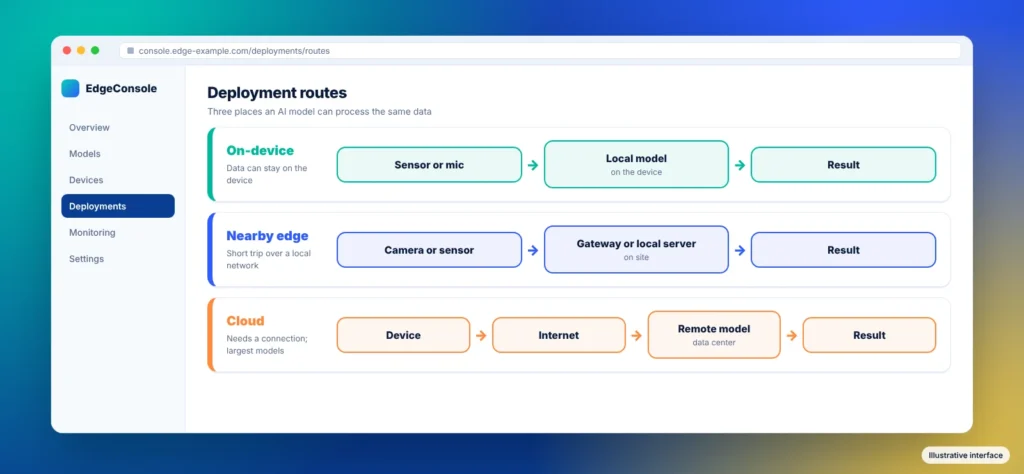
Task: Open Monitoring from the sidebar
Action: [118, 232]
